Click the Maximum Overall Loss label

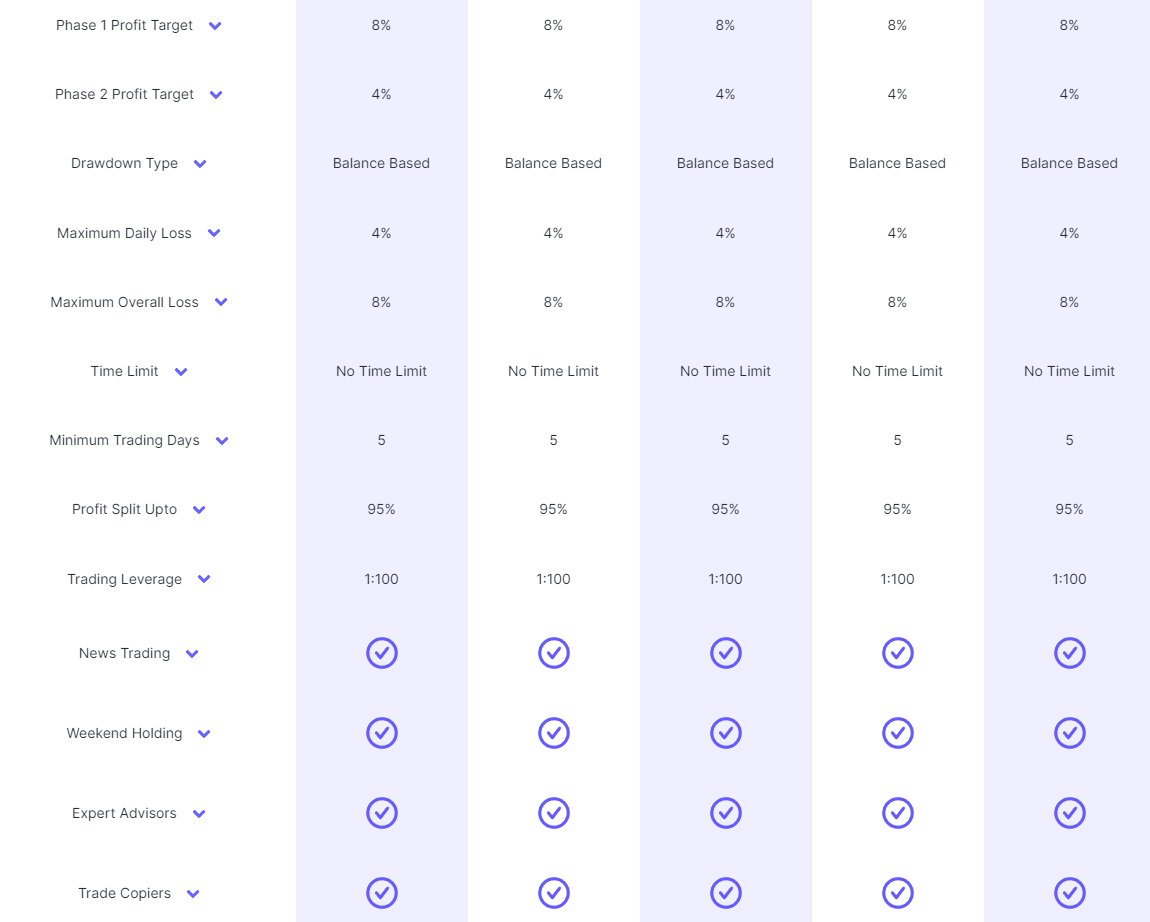click(x=124, y=302)
